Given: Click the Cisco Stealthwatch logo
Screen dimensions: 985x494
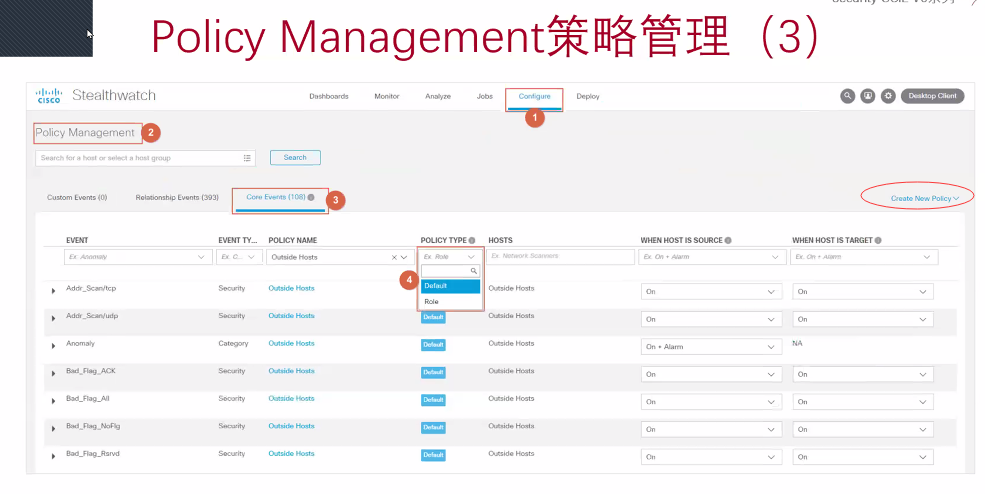Looking at the screenshot, I should [95, 96].
